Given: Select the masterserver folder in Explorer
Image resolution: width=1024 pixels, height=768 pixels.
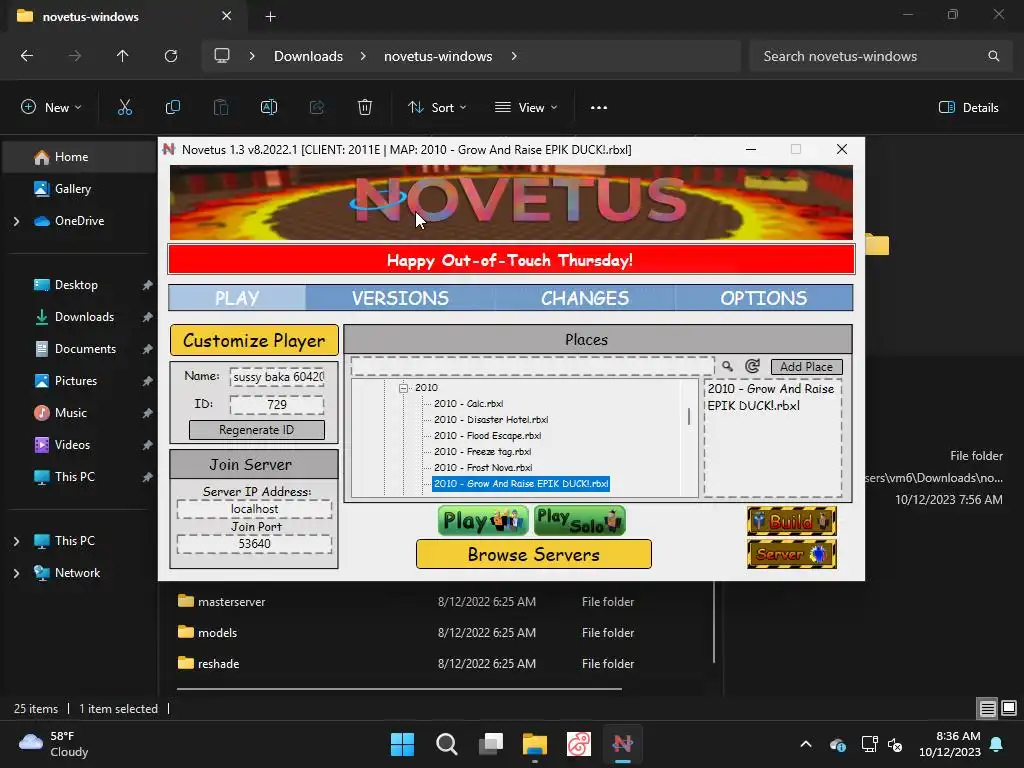Looking at the screenshot, I should (x=231, y=601).
